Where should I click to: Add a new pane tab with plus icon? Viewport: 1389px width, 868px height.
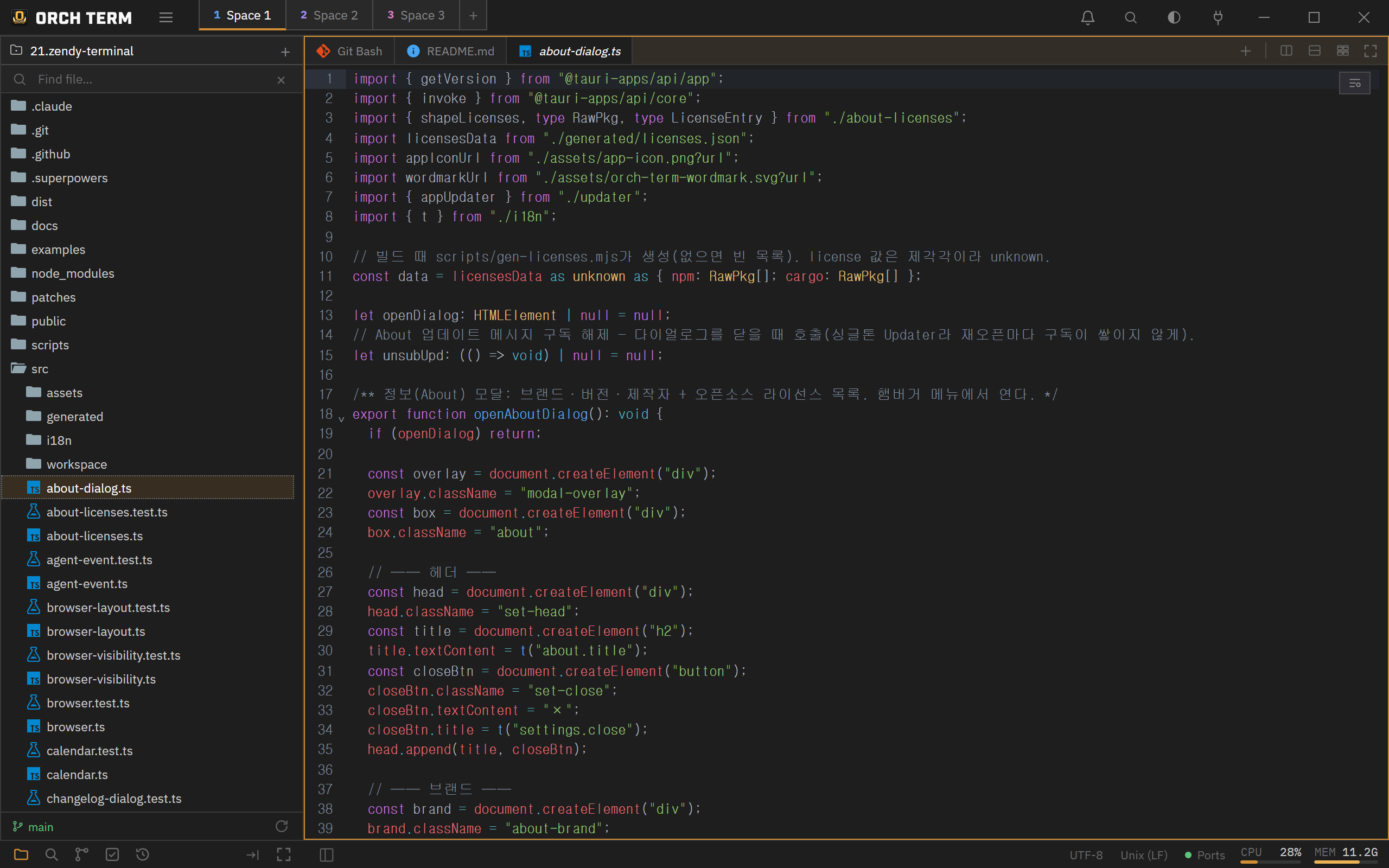pyautogui.click(x=1246, y=51)
